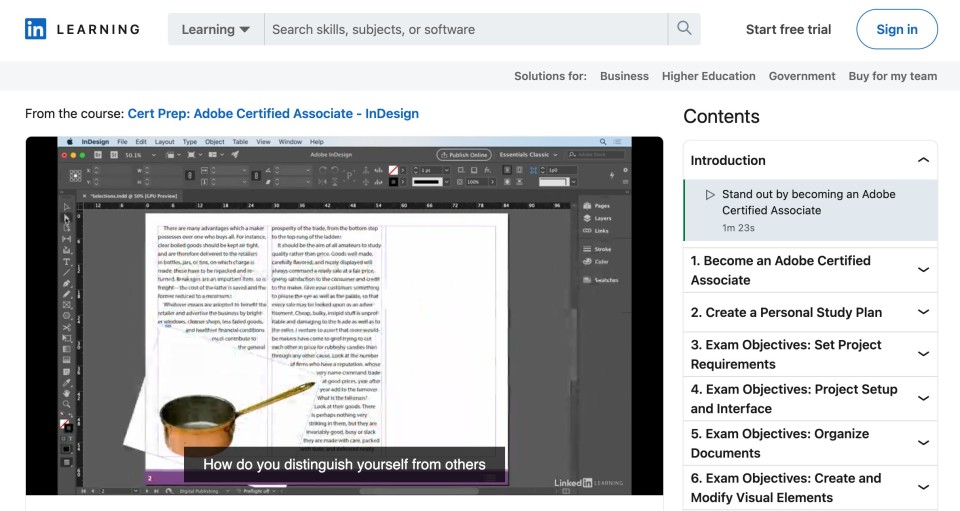The image size is (960, 511).
Task: Click the InDesign reference point locator grid
Action: [75, 176]
